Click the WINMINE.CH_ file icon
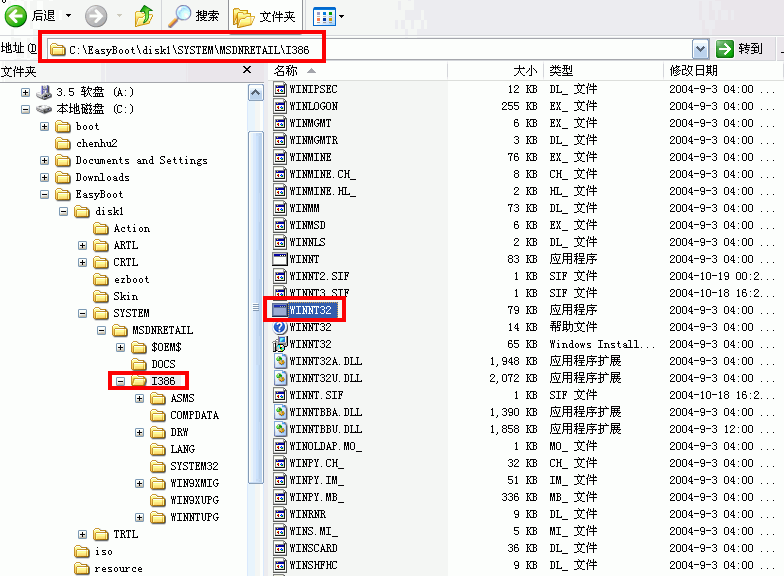The height and width of the screenshot is (576, 784). 280,174
